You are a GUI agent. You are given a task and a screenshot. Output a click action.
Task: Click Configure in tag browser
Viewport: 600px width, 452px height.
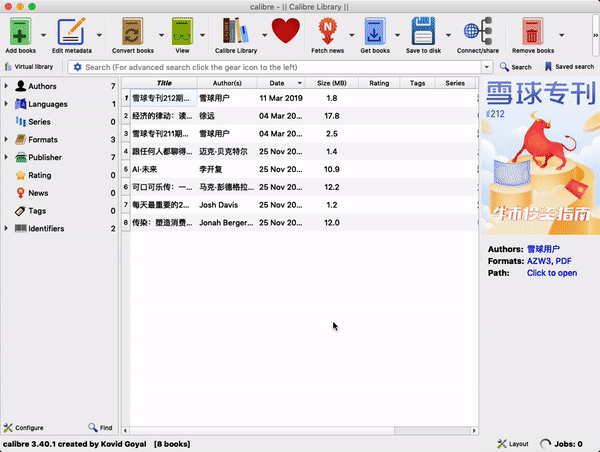tap(23, 428)
